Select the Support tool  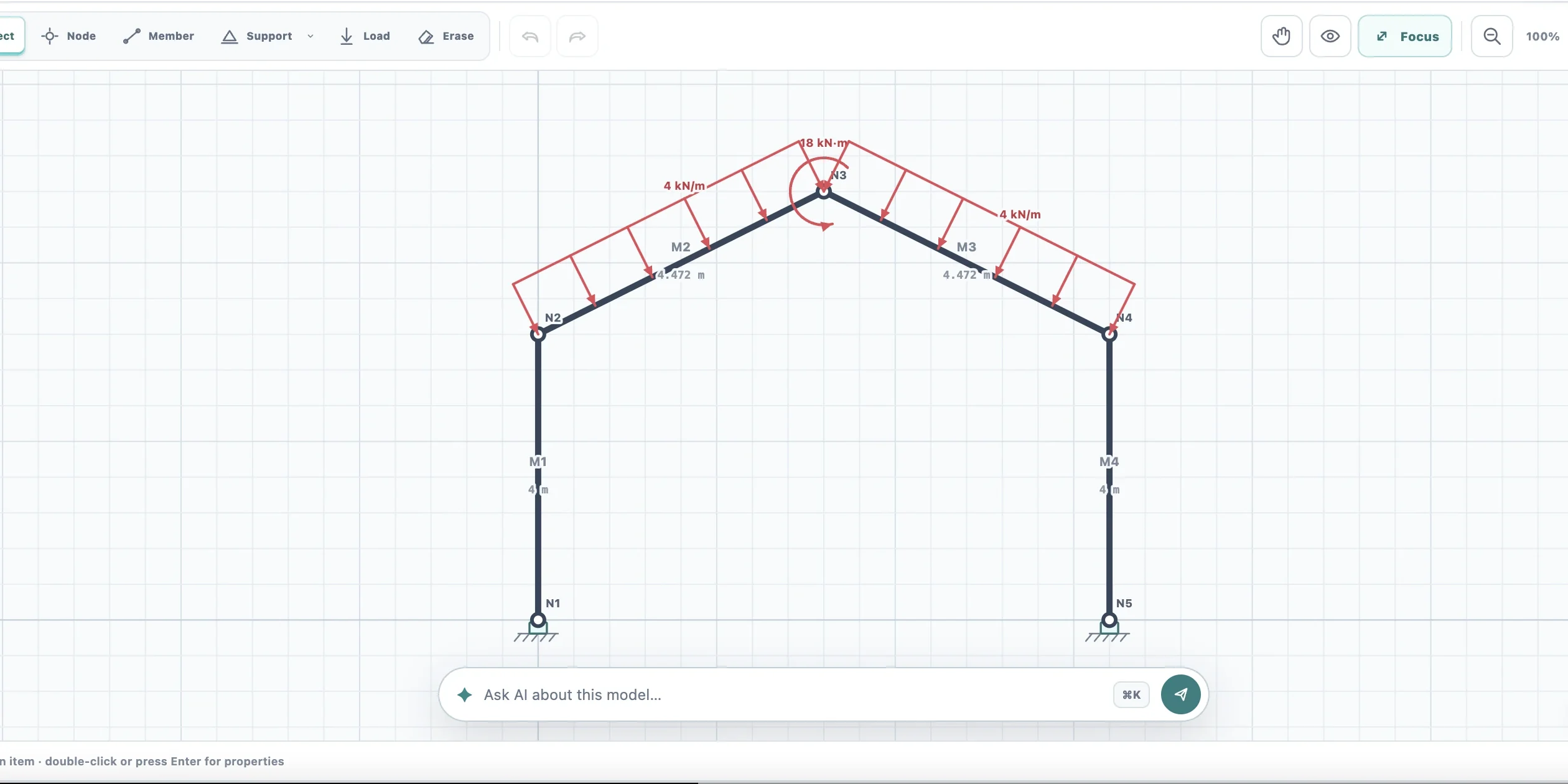pyautogui.click(x=257, y=36)
